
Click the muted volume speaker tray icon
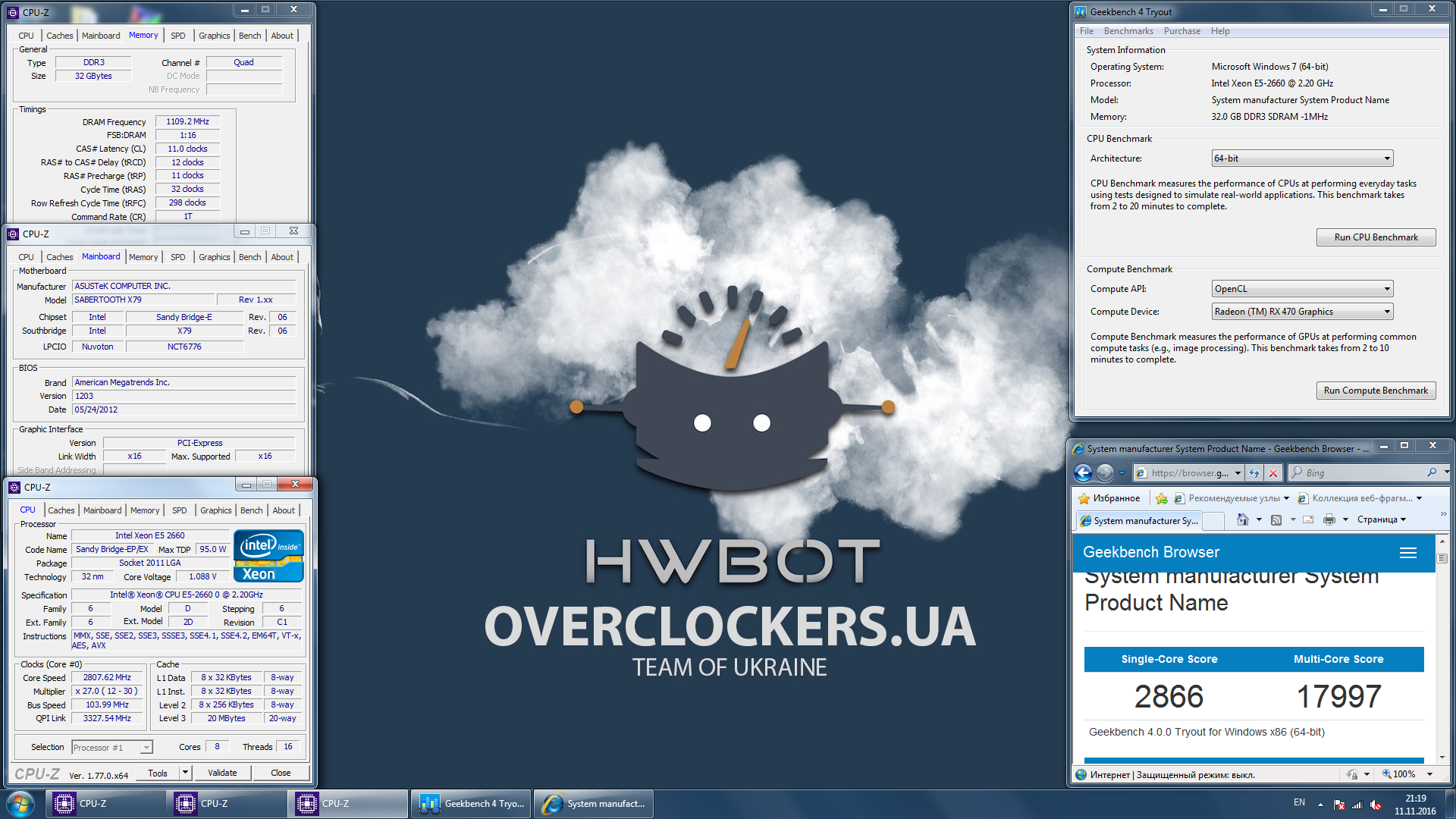(1376, 805)
